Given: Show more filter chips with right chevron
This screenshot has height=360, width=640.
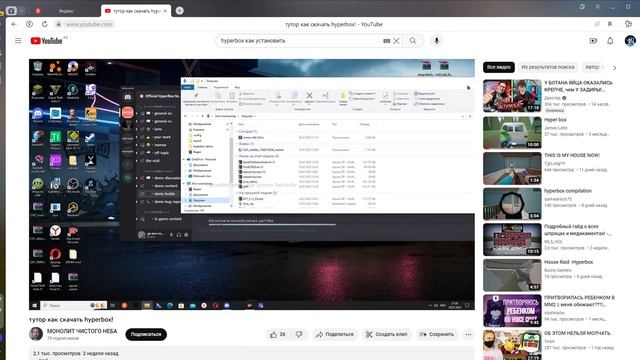Looking at the screenshot, I should [x=614, y=68].
